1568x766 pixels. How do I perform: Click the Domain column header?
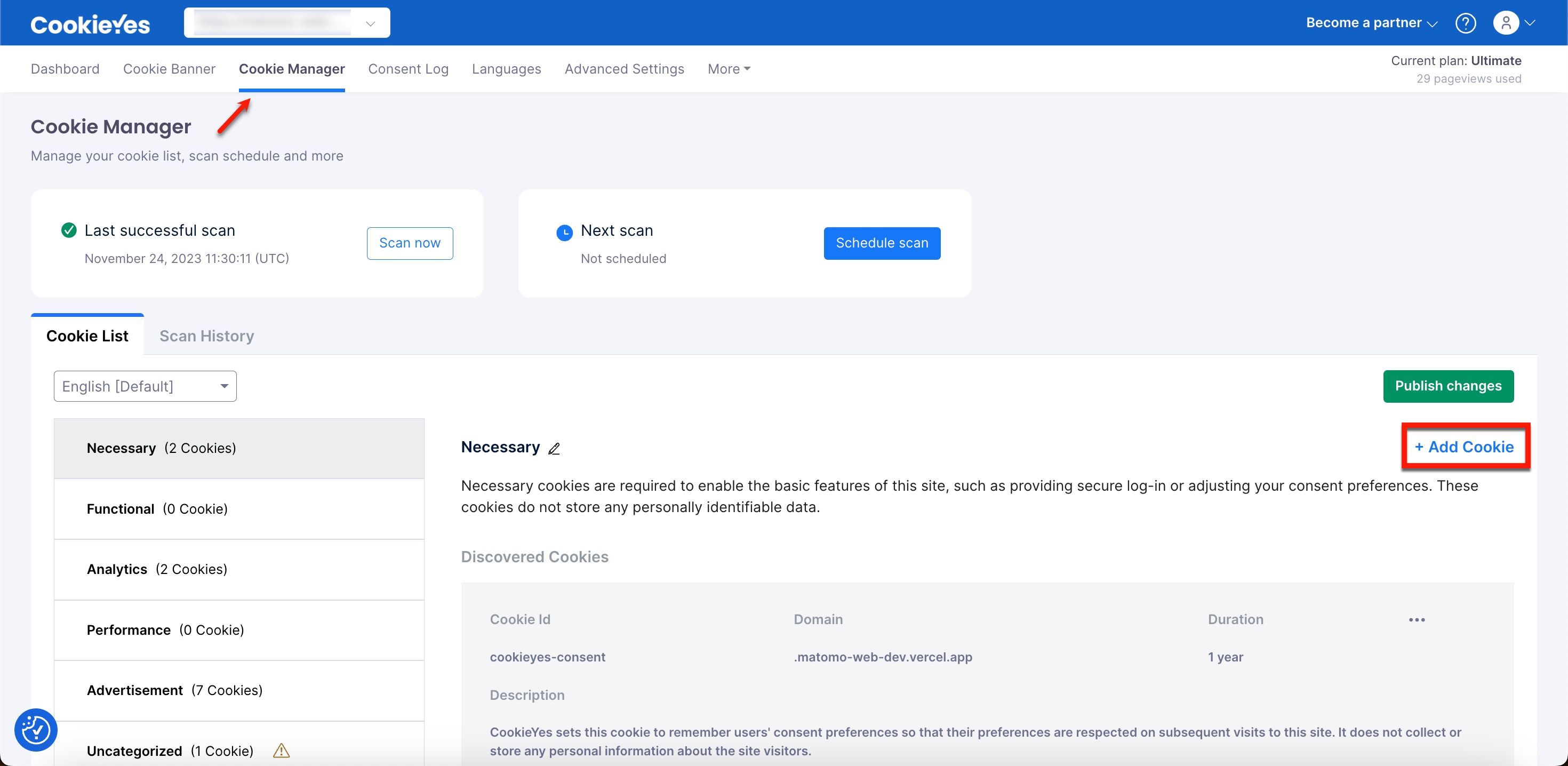(818, 619)
